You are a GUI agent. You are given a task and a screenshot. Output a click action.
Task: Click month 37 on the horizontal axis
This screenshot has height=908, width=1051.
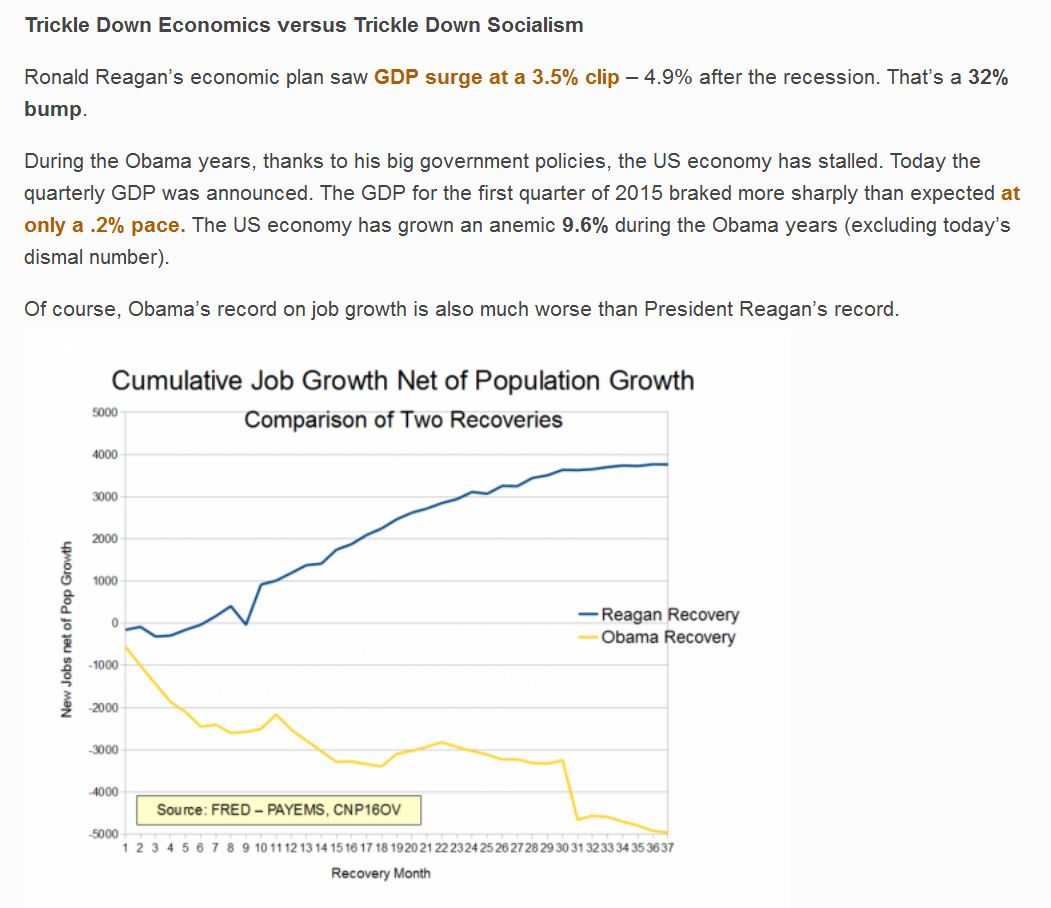point(668,848)
